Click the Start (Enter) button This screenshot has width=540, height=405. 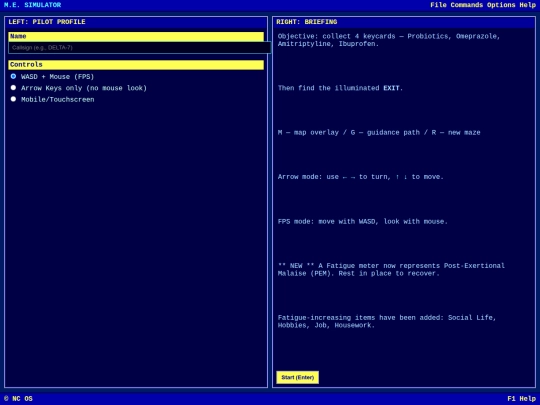[x=298, y=377]
